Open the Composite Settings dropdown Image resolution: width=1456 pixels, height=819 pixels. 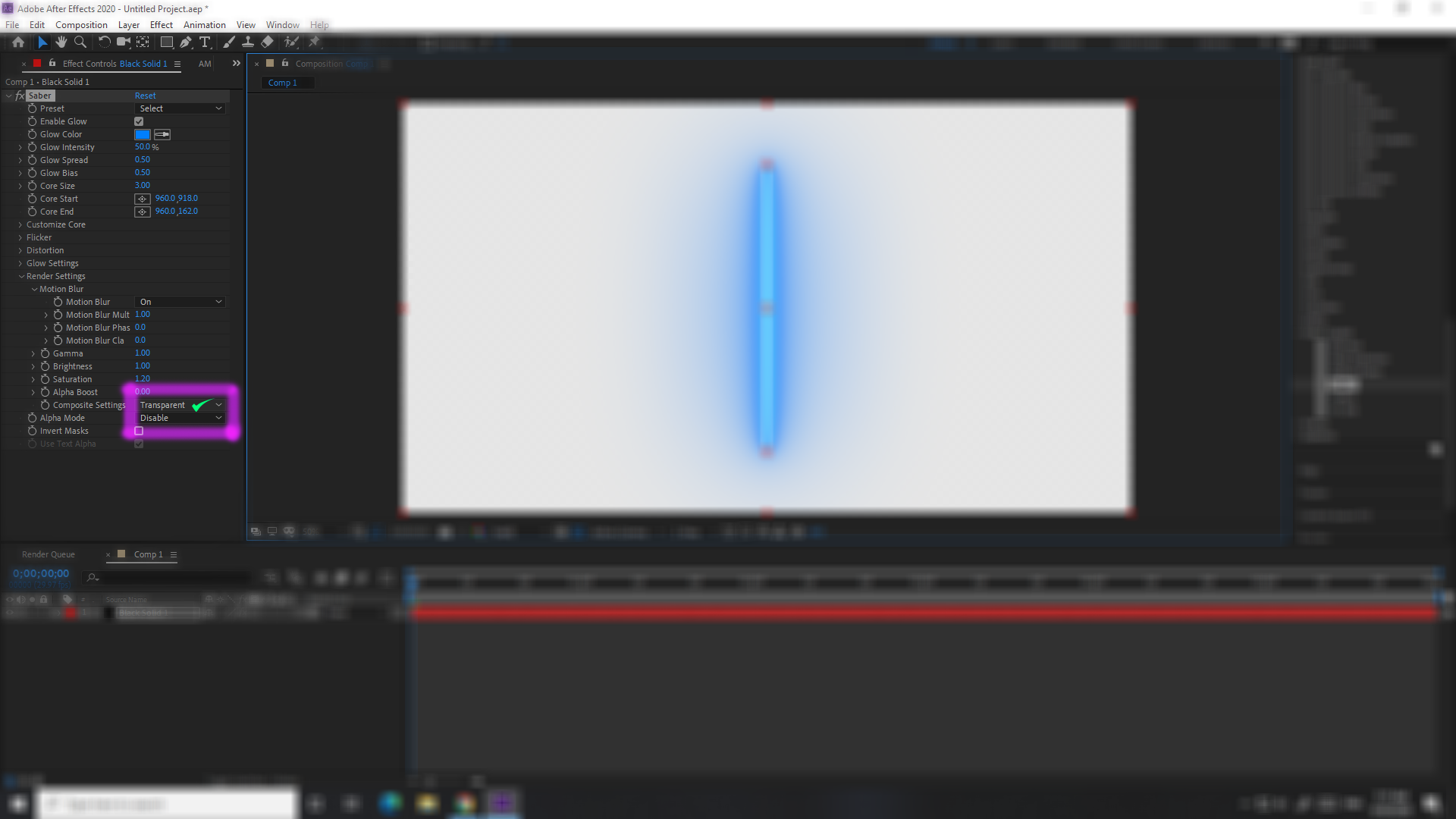point(178,405)
